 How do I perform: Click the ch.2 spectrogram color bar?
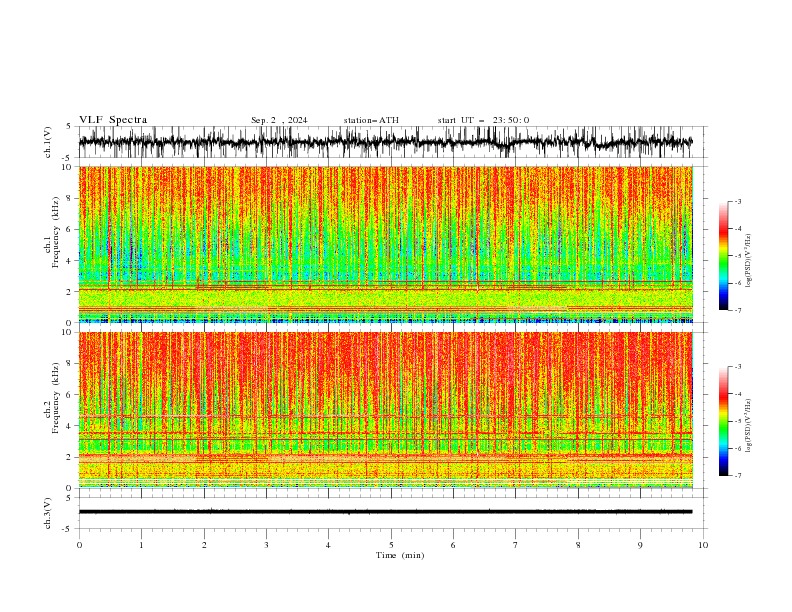pyautogui.click(x=723, y=421)
